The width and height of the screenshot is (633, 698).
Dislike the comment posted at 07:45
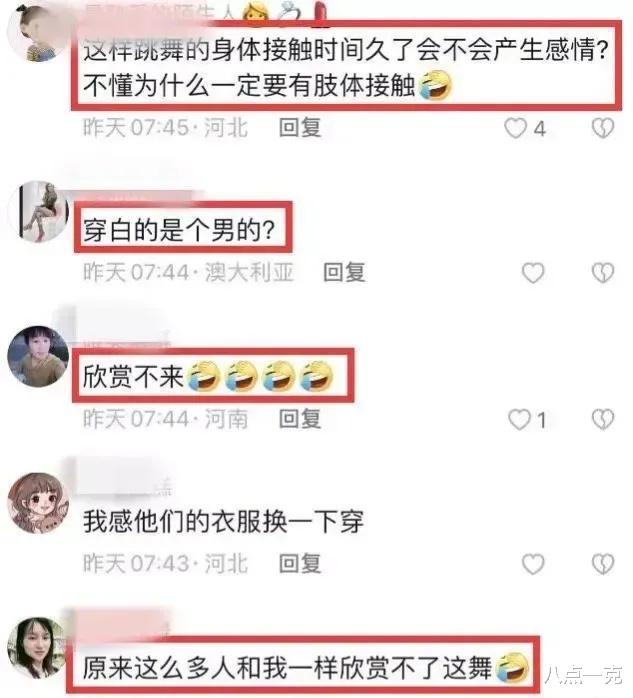tap(603, 128)
